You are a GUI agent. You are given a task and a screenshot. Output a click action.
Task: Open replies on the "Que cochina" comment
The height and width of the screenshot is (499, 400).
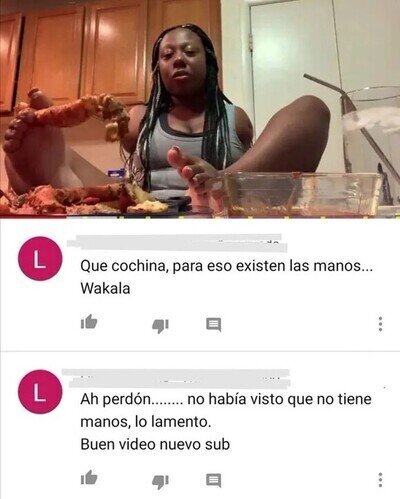(x=214, y=324)
